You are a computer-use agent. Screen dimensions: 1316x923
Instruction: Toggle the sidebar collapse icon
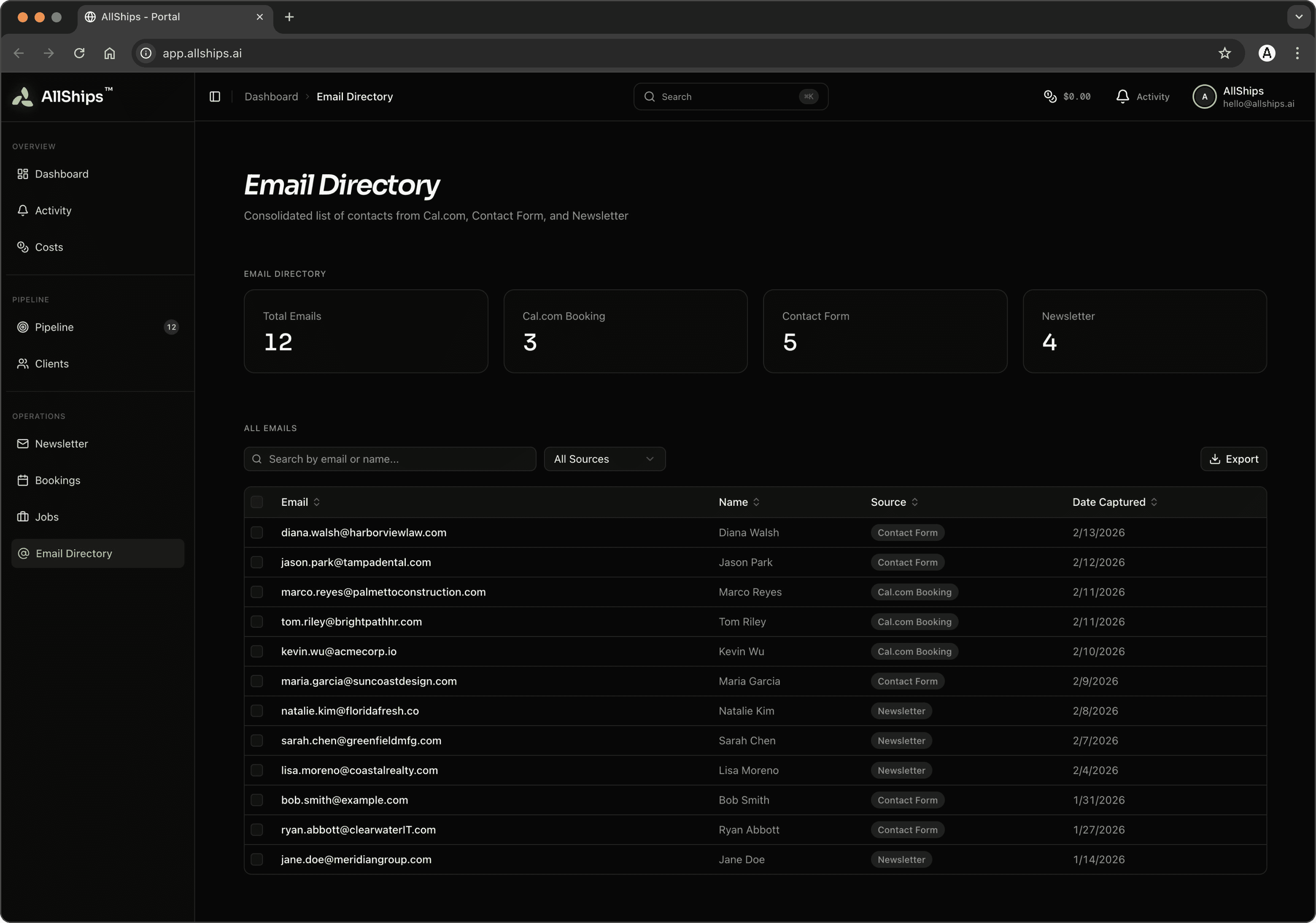[215, 96]
